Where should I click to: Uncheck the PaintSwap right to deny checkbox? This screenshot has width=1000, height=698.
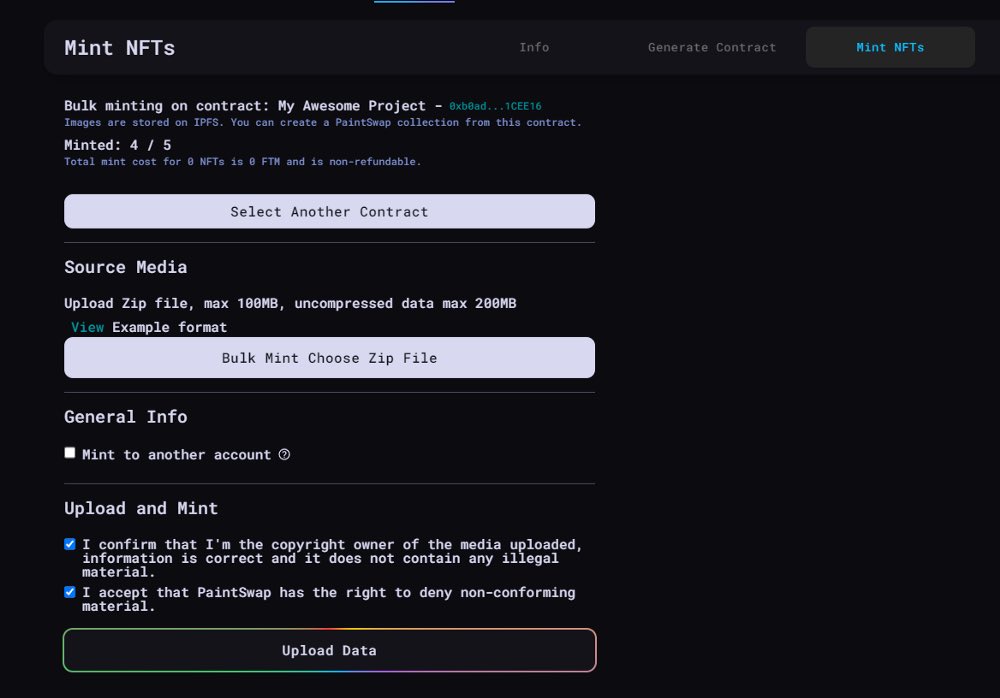pyautogui.click(x=70, y=592)
